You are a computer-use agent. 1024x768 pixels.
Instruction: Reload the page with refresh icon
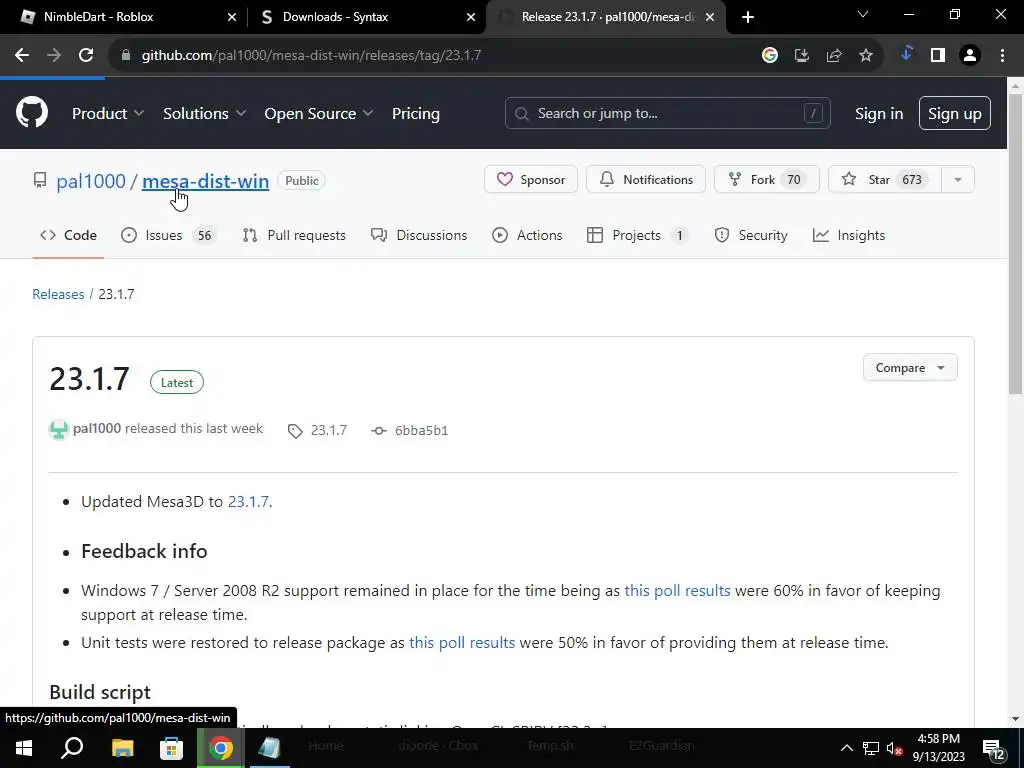click(86, 56)
